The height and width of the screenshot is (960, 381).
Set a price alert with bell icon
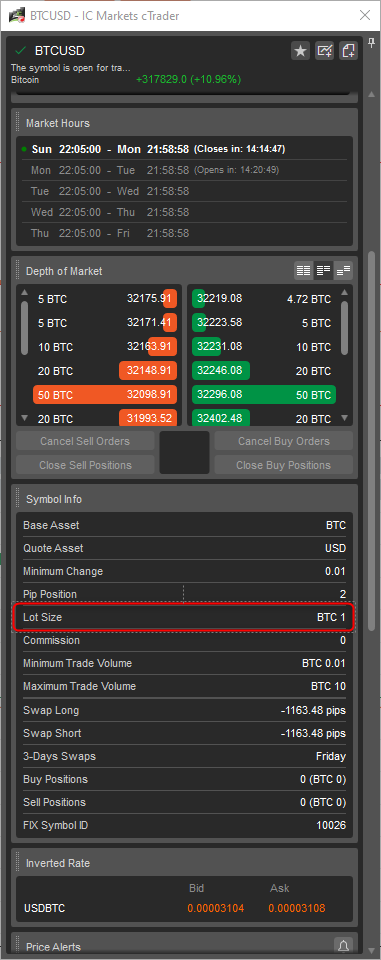(x=344, y=945)
